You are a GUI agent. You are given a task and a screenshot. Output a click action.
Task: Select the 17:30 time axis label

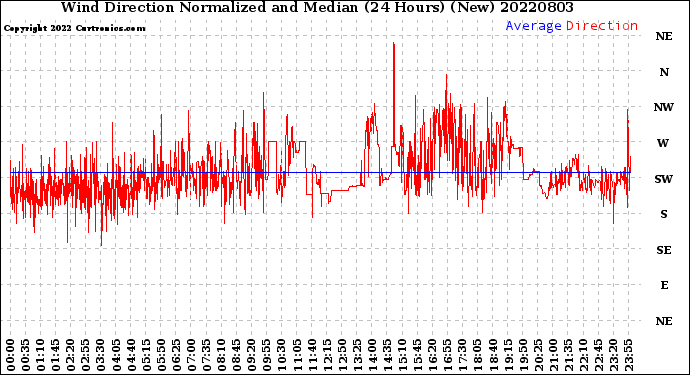coord(462,355)
